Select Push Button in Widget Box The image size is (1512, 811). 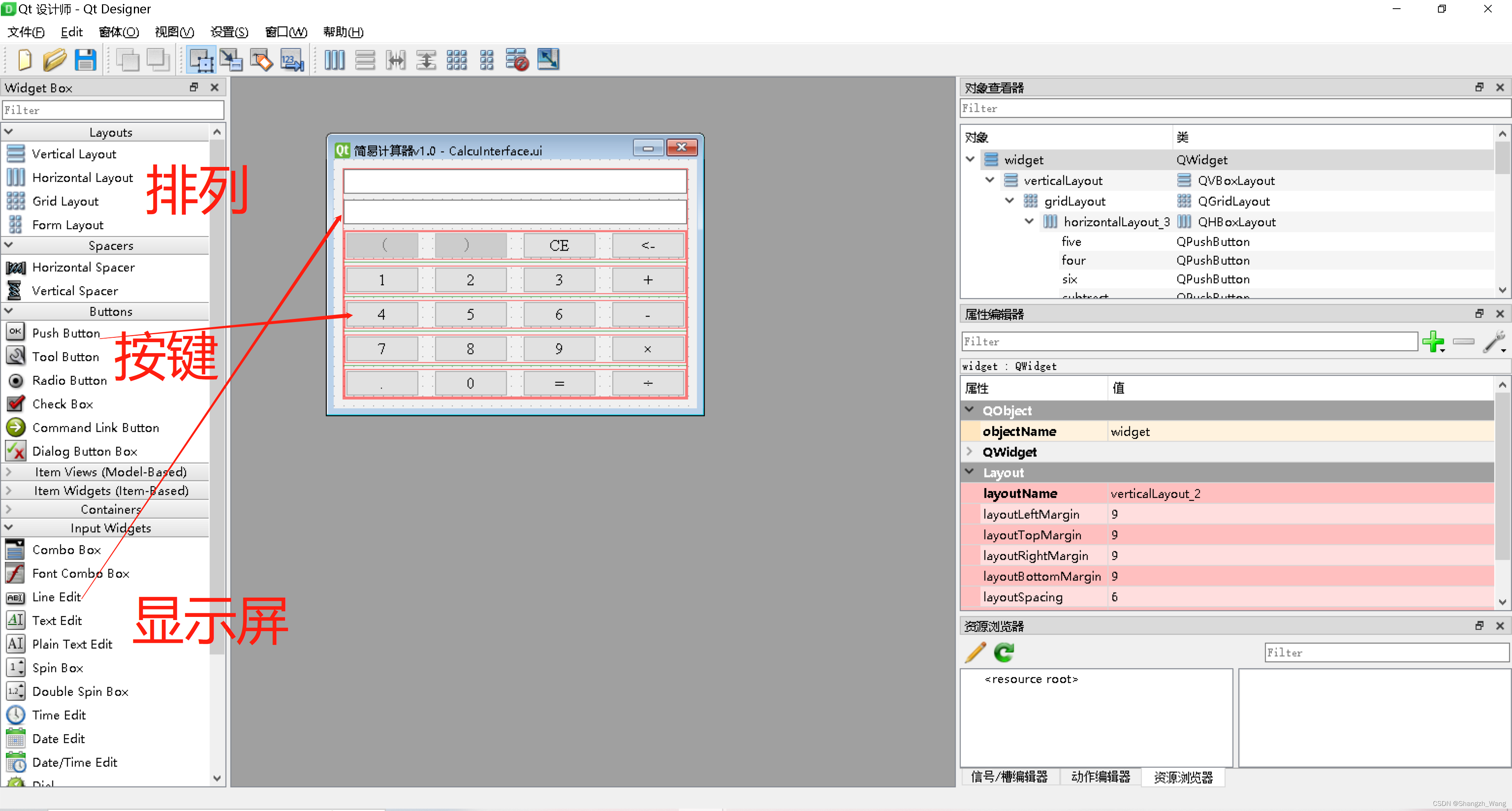66,333
